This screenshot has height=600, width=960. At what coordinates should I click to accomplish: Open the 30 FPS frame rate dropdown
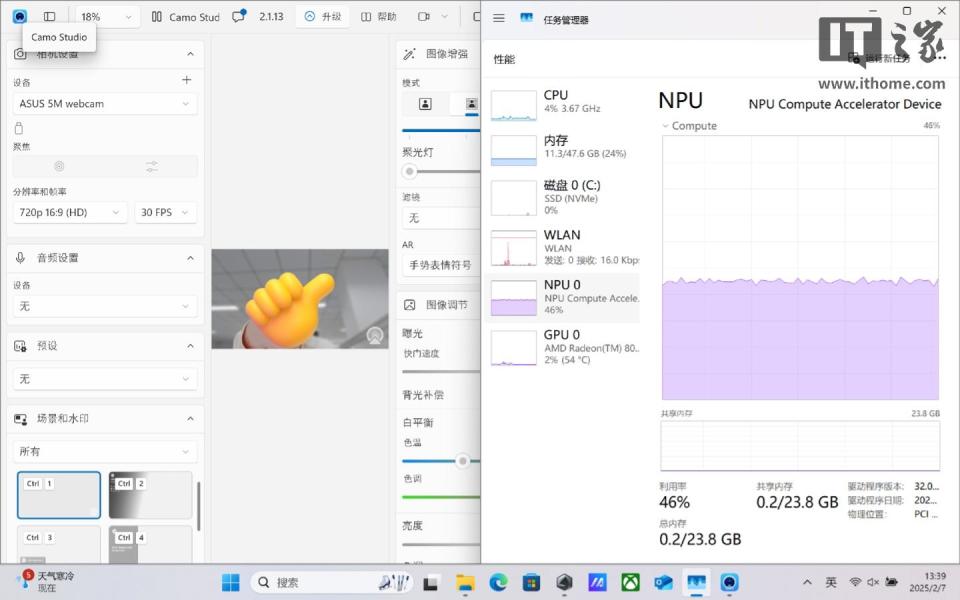[x=165, y=211]
